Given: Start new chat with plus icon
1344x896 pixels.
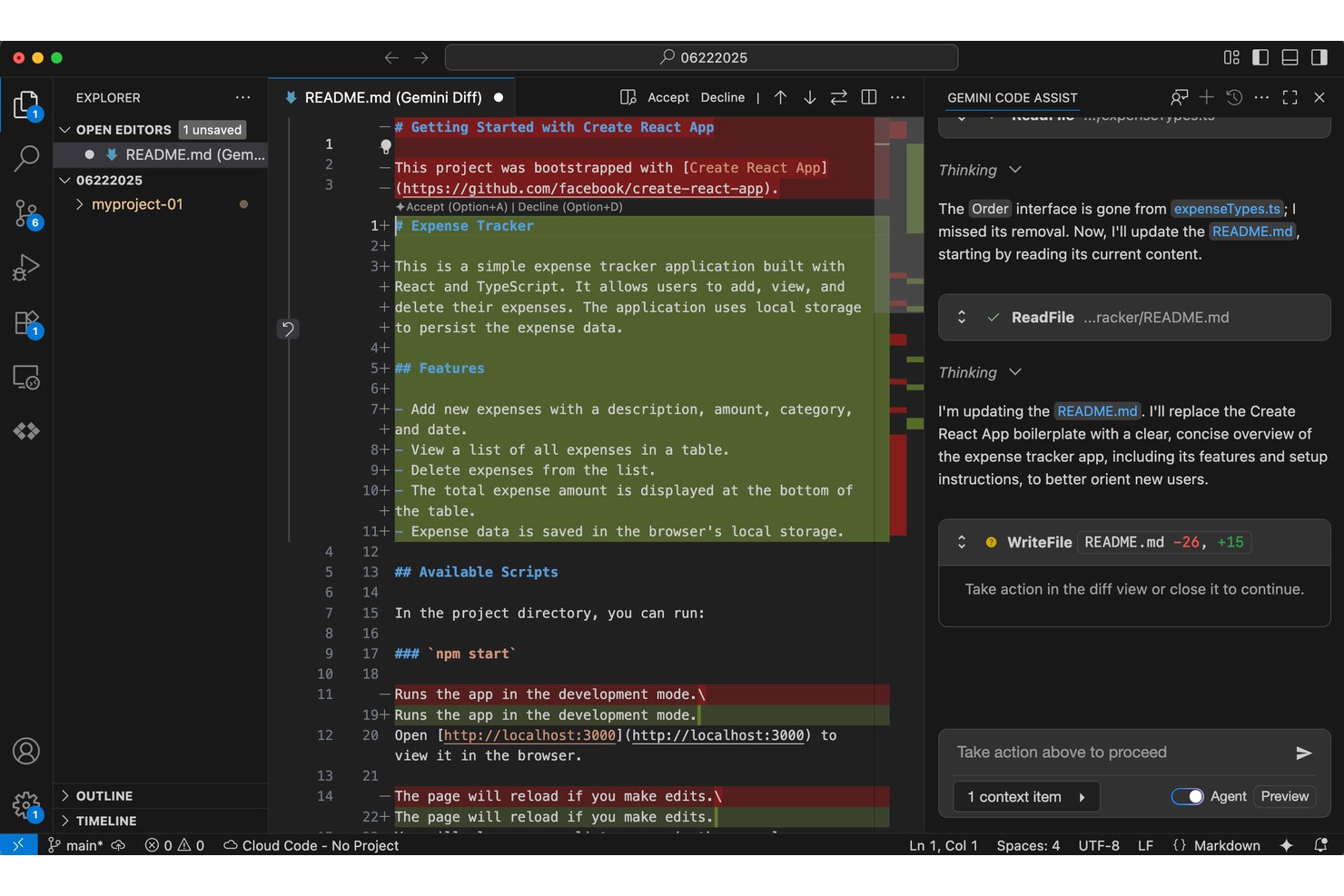Looking at the screenshot, I should (1207, 97).
